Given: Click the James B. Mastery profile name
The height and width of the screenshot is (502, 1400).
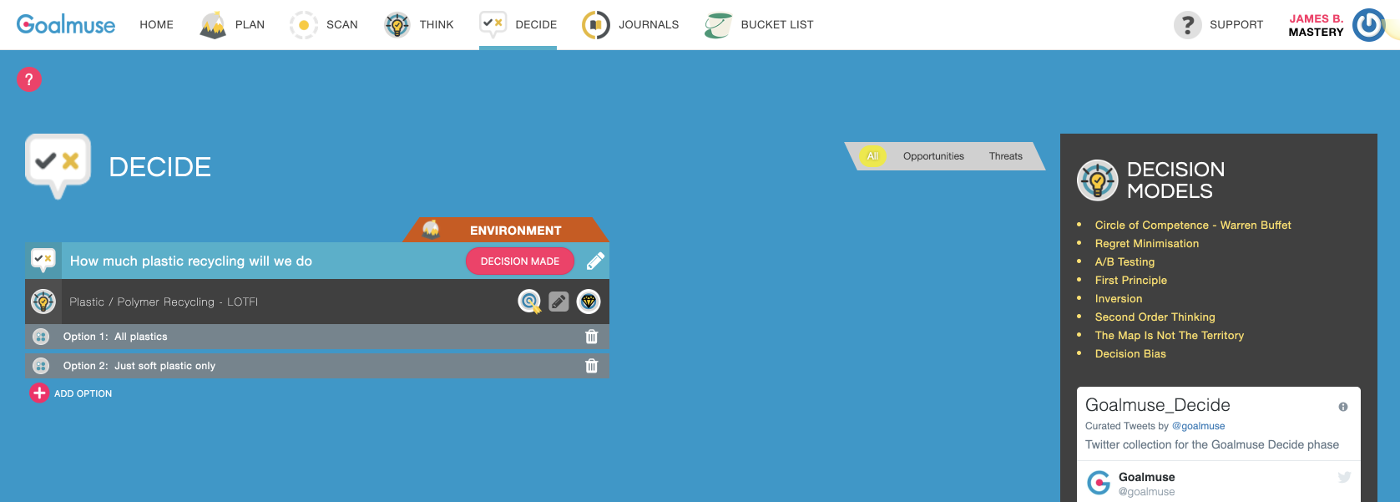Looking at the screenshot, I should (x=1316, y=25).
